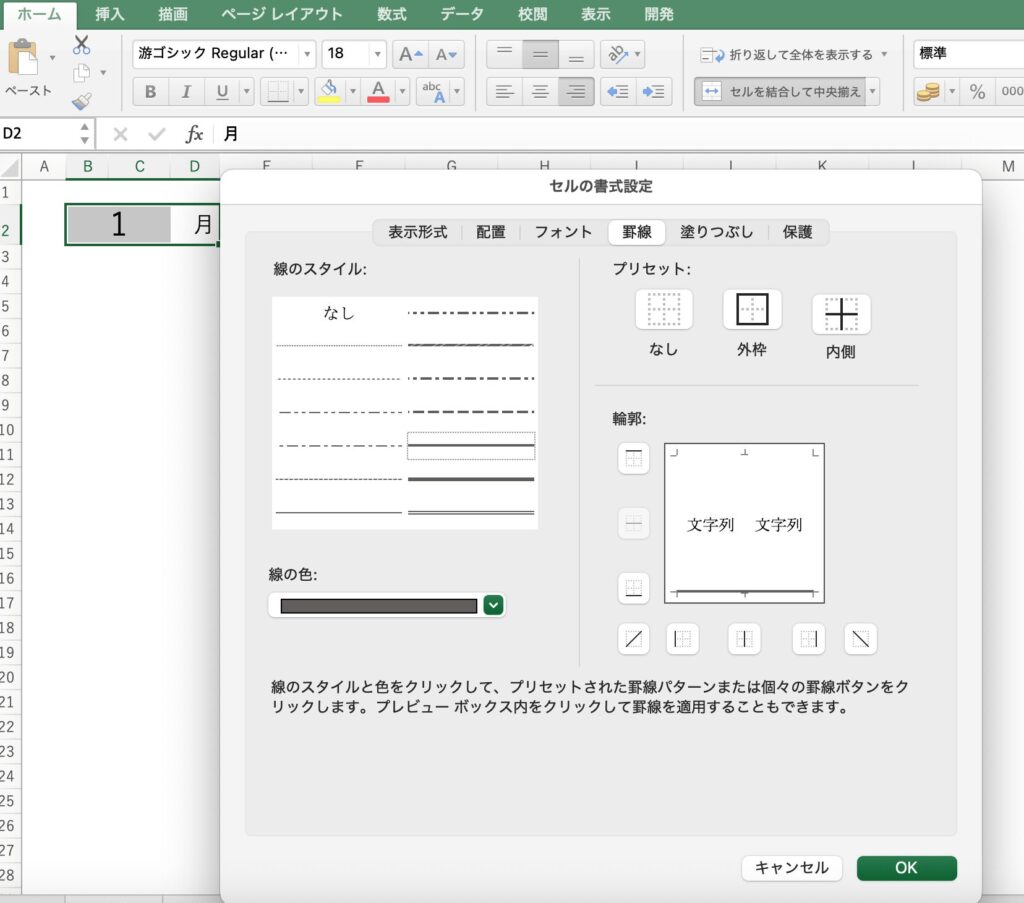Switch to the フォント tab
Screen dimensions: 1024x903
pyautogui.click(x=563, y=232)
